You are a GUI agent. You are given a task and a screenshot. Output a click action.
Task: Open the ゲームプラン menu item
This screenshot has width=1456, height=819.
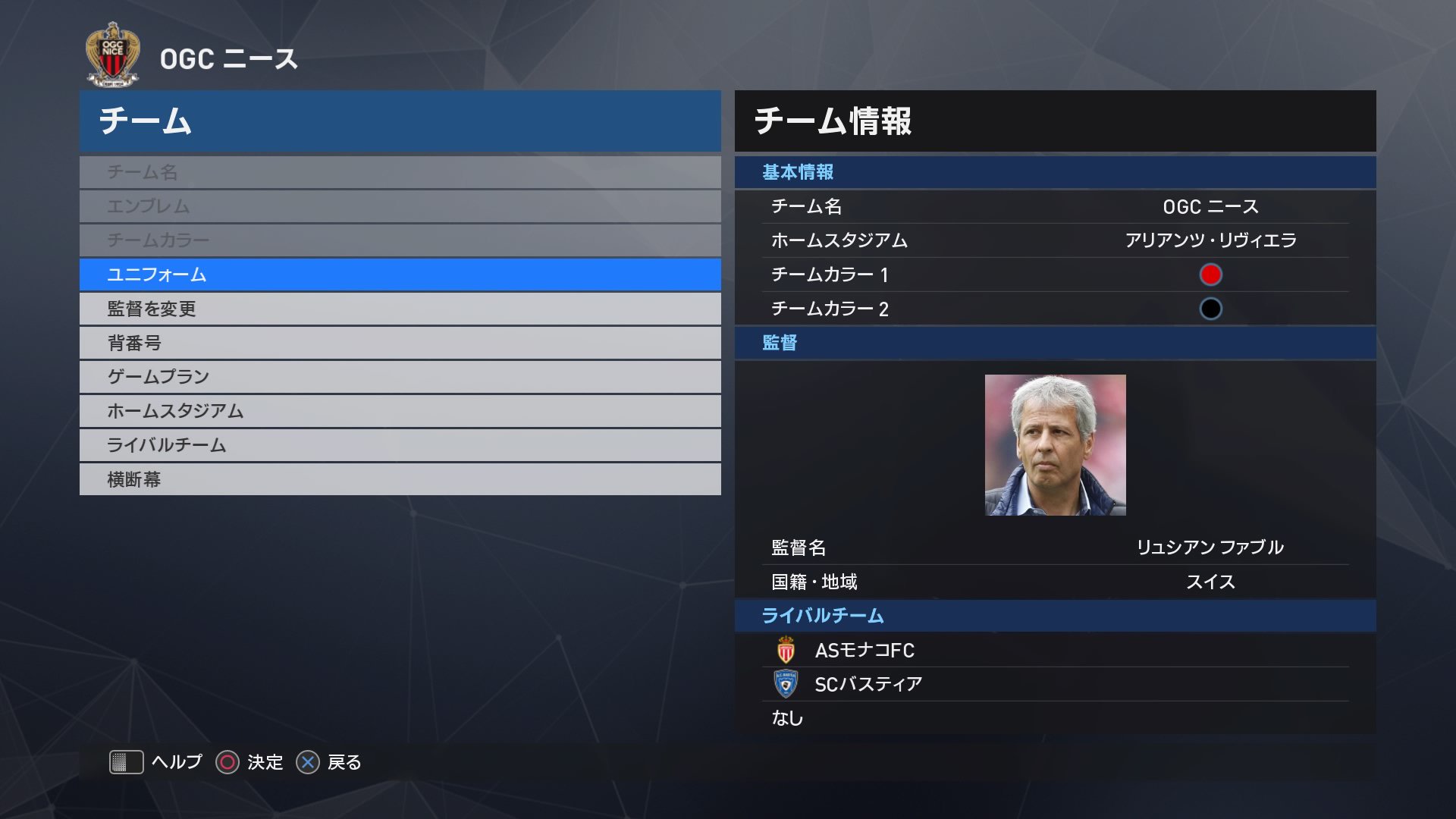pos(400,377)
